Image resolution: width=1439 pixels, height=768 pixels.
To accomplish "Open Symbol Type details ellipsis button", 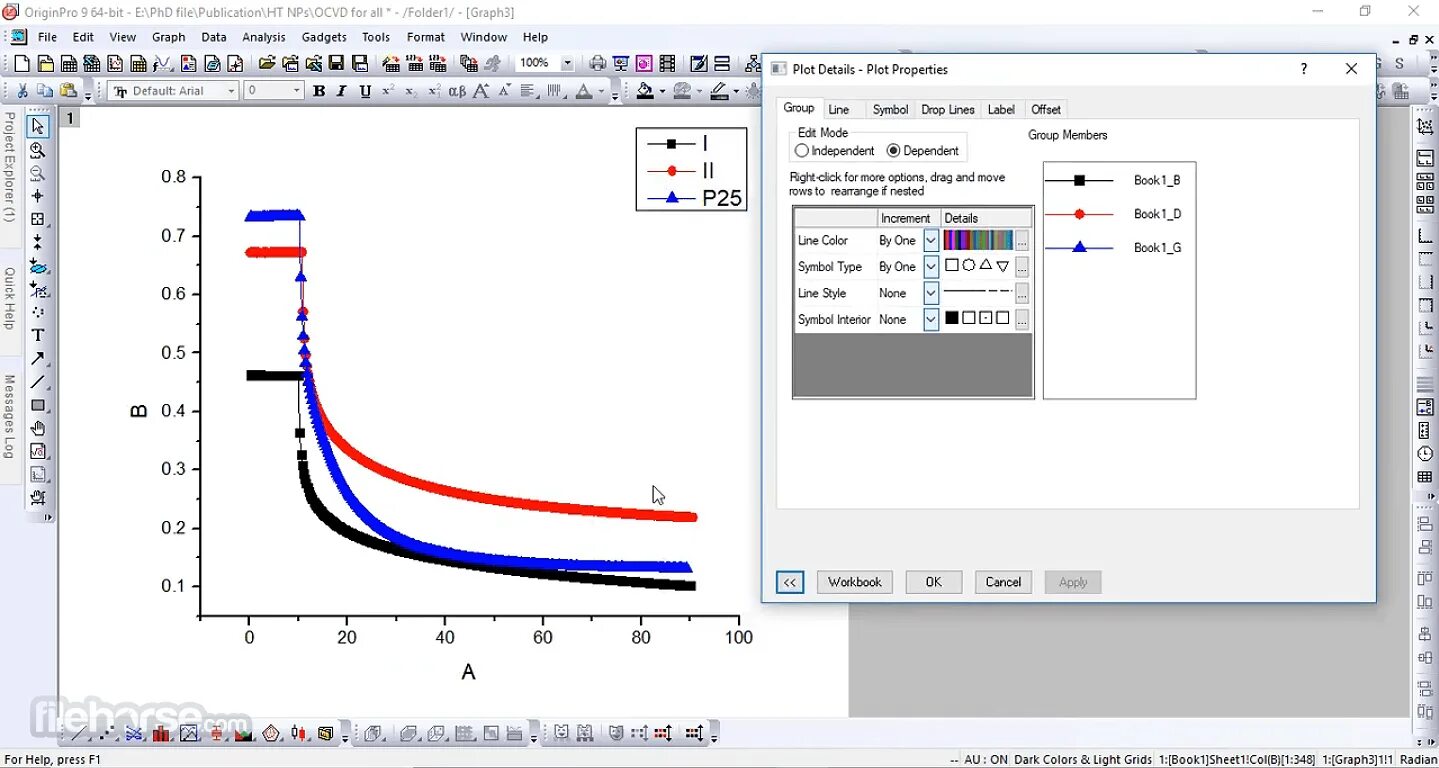I will coord(1022,268).
